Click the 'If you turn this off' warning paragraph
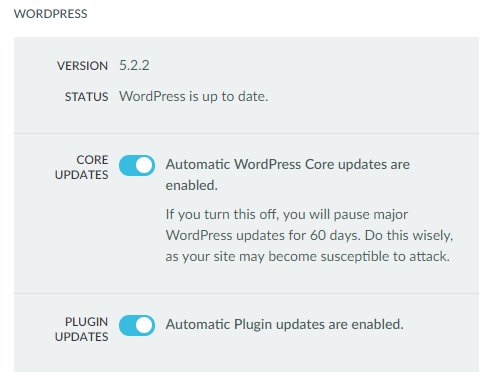491x381 pixels. [x=309, y=235]
